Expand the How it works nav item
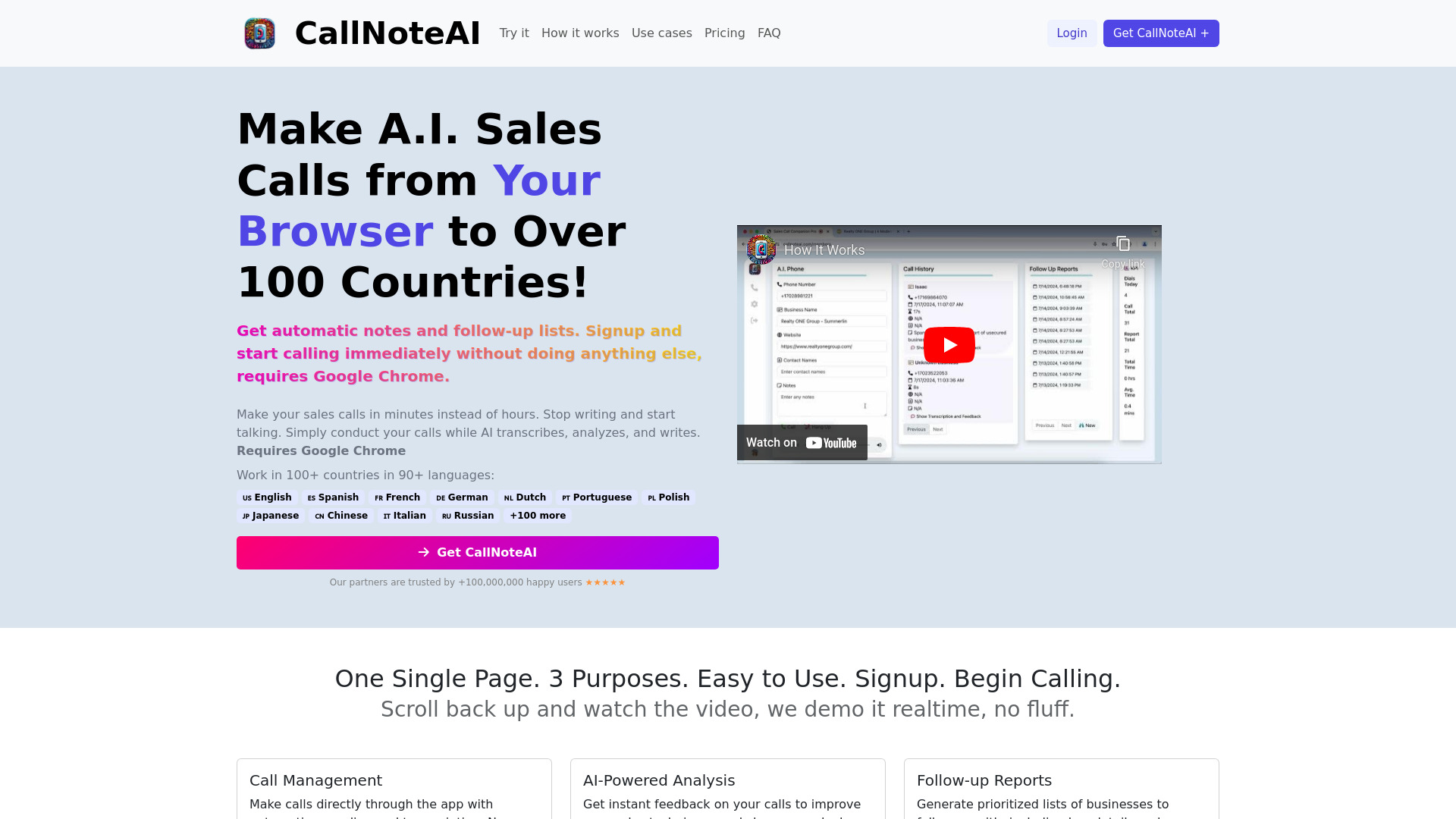This screenshot has height=819, width=1456. pos(580,33)
